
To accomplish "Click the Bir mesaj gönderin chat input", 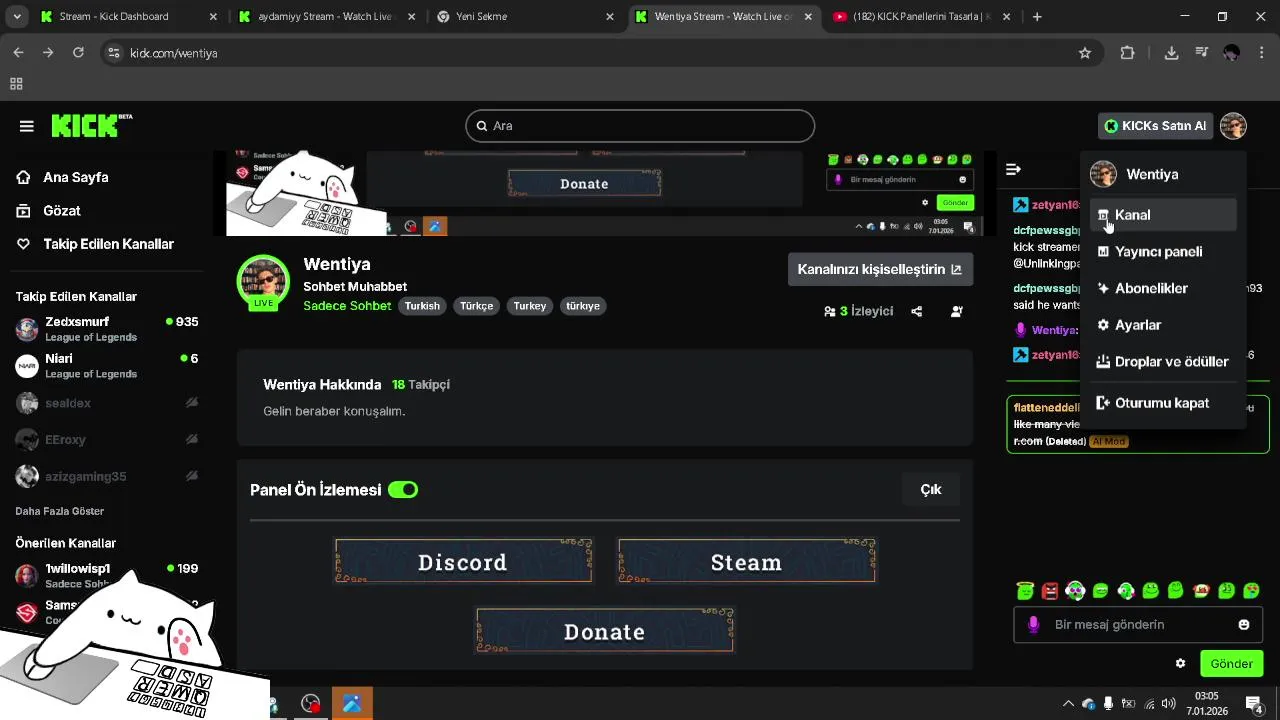I will click(x=1139, y=624).
